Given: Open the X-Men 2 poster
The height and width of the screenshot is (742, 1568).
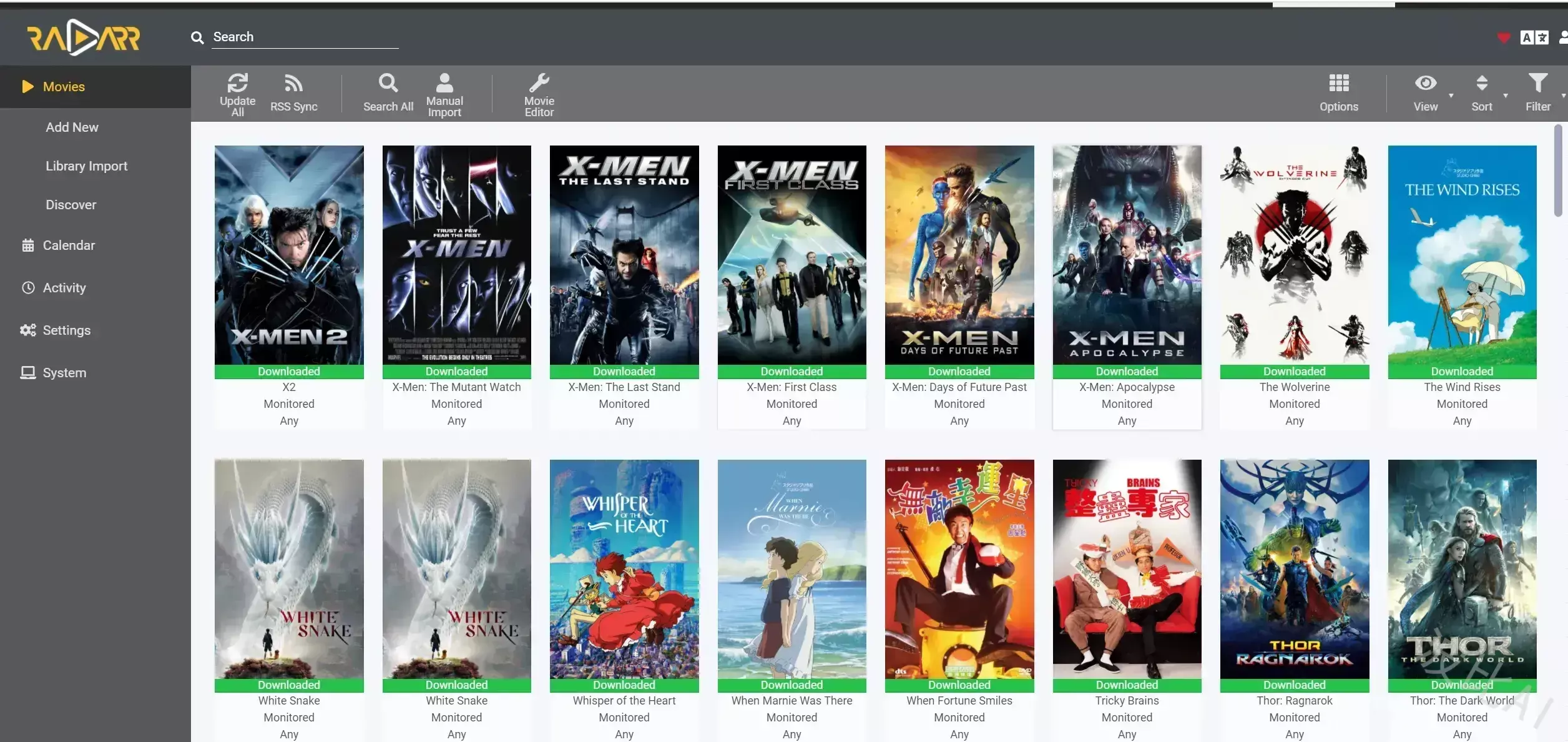Looking at the screenshot, I should [x=289, y=255].
